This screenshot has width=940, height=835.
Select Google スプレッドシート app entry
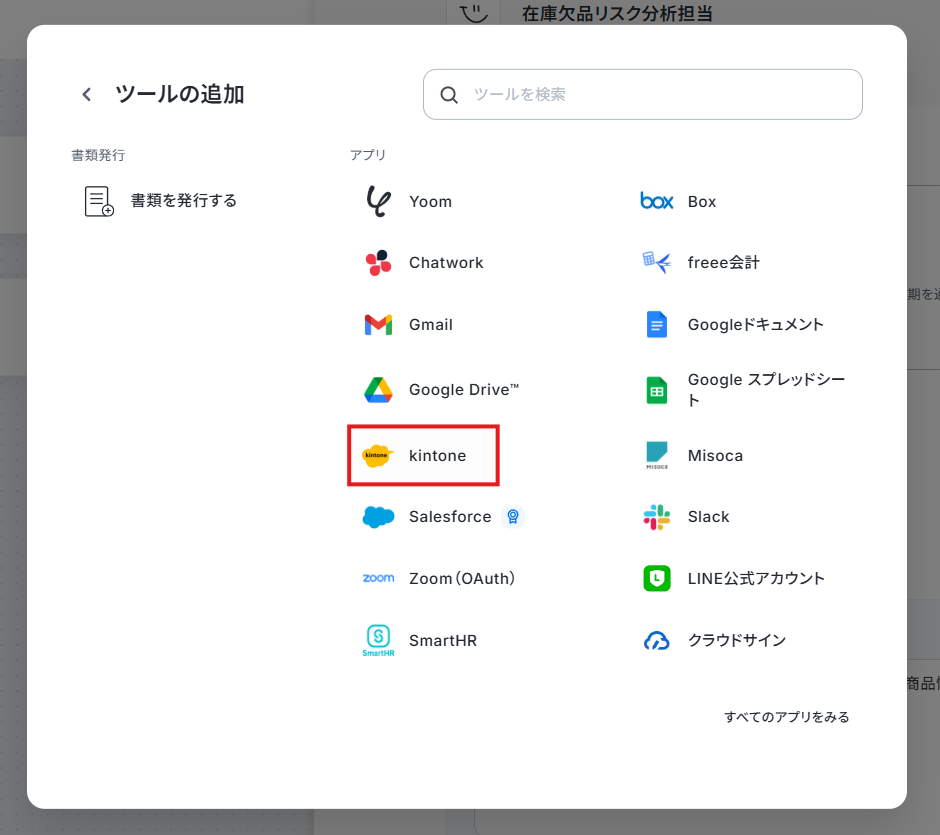pos(765,390)
